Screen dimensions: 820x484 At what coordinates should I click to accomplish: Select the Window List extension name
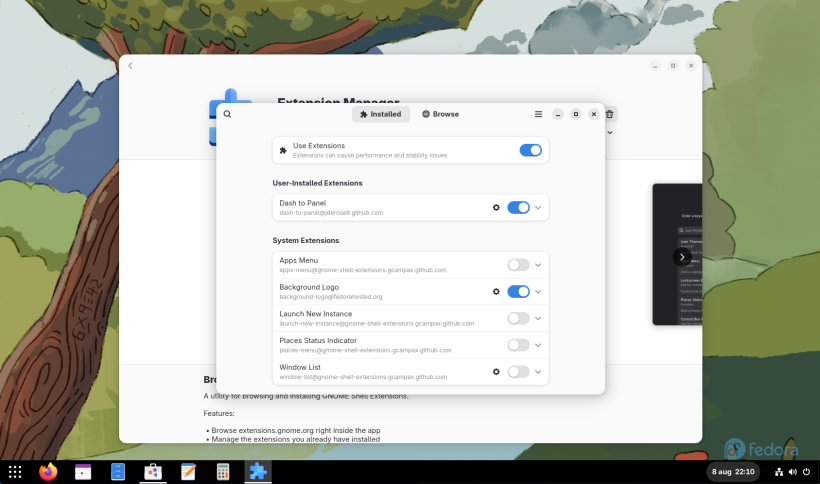(x=300, y=367)
